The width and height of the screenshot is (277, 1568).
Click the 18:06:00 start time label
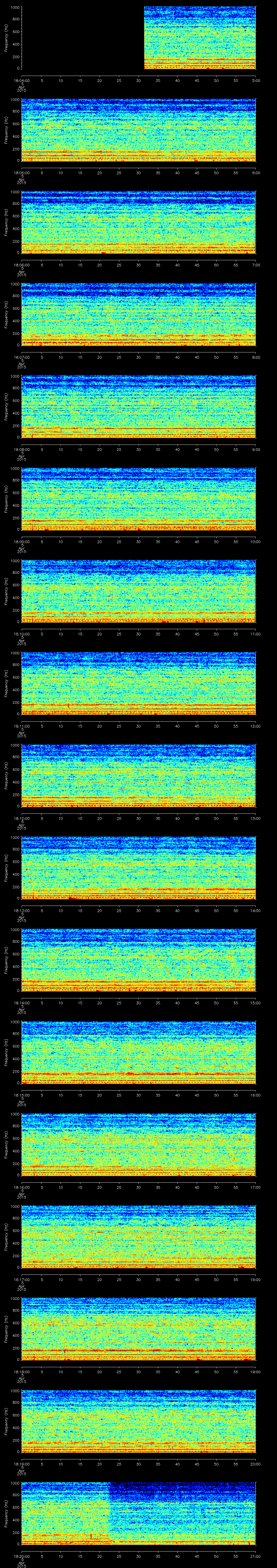click(21, 265)
